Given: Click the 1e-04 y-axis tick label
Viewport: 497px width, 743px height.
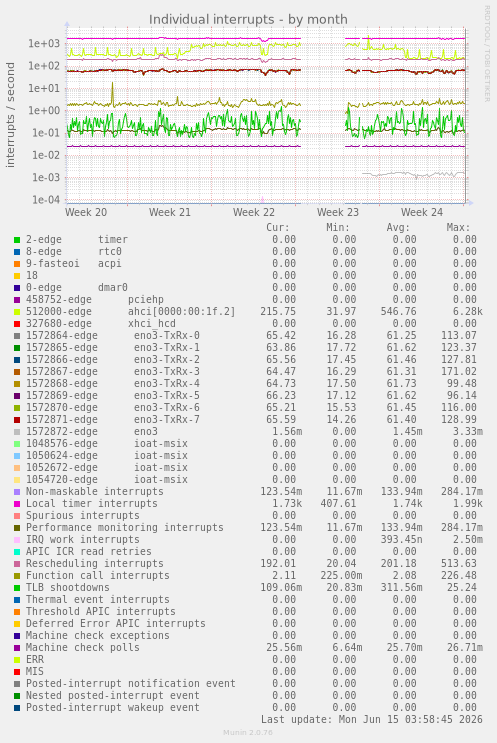Looking at the screenshot, I should coord(46,200).
